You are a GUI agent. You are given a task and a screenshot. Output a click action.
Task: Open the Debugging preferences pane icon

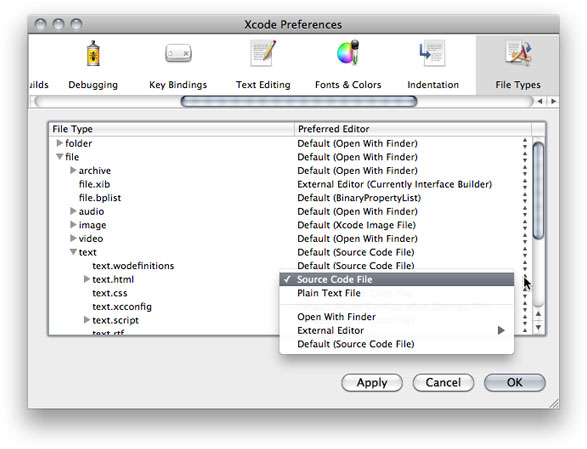(93, 54)
